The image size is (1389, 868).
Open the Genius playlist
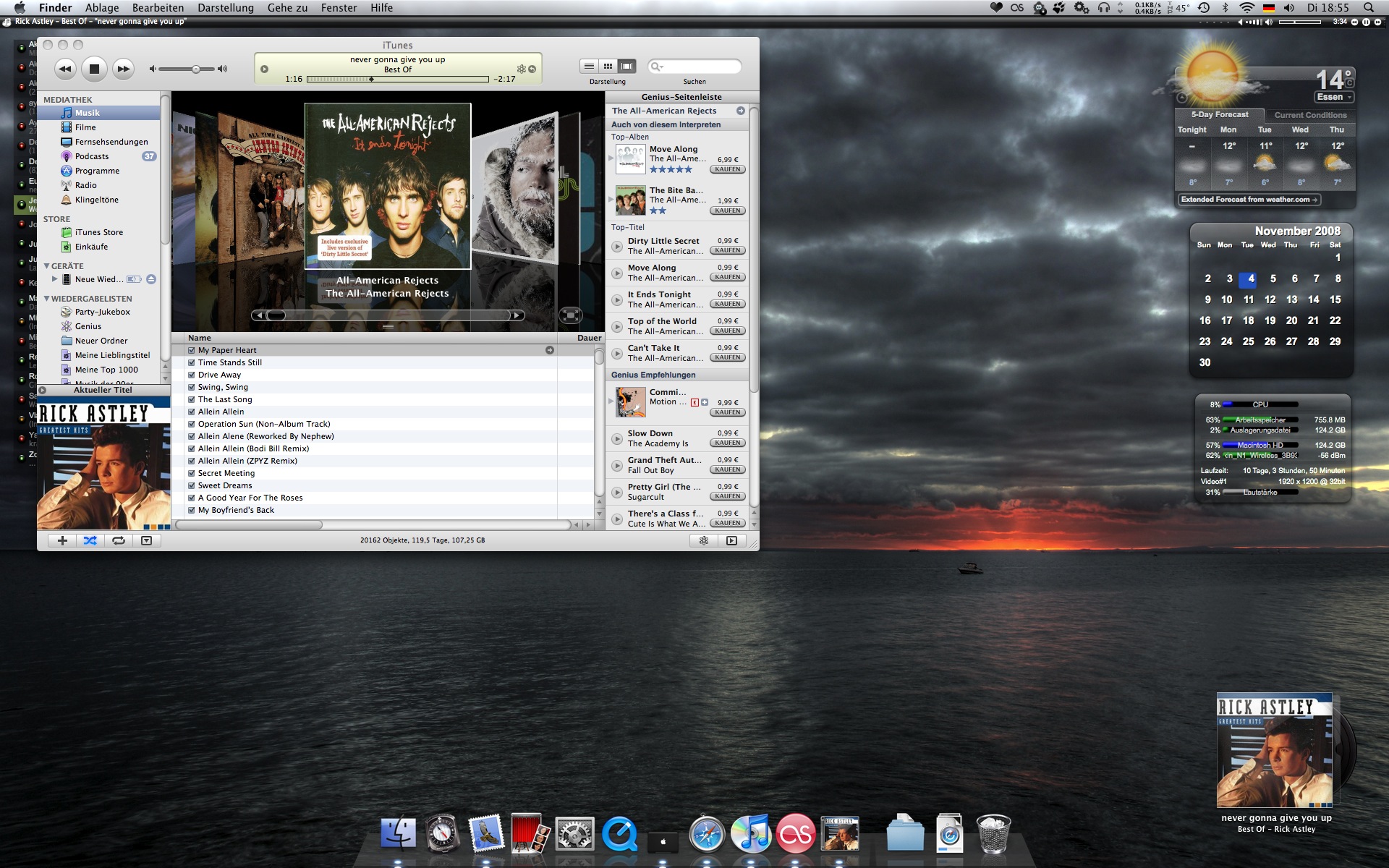pyautogui.click(x=99, y=326)
